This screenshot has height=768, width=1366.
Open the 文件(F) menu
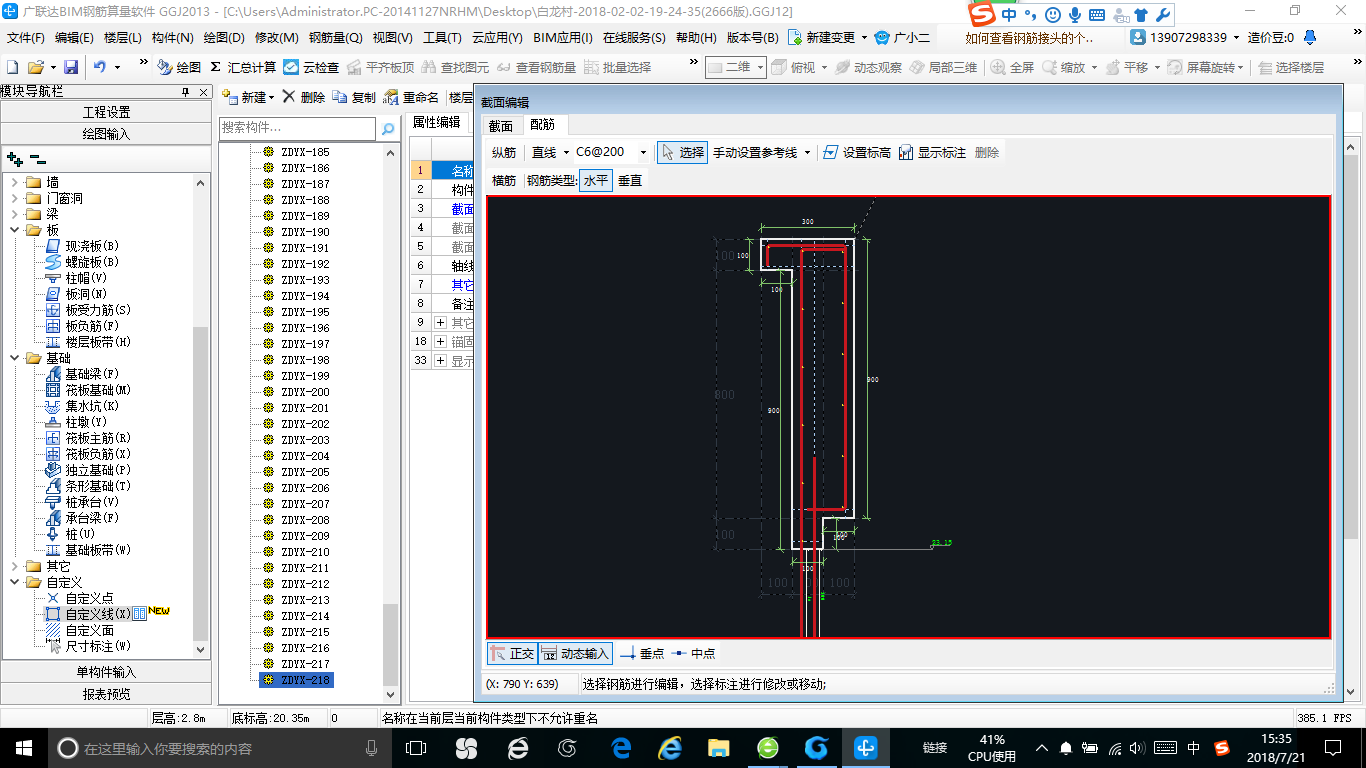[26, 37]
